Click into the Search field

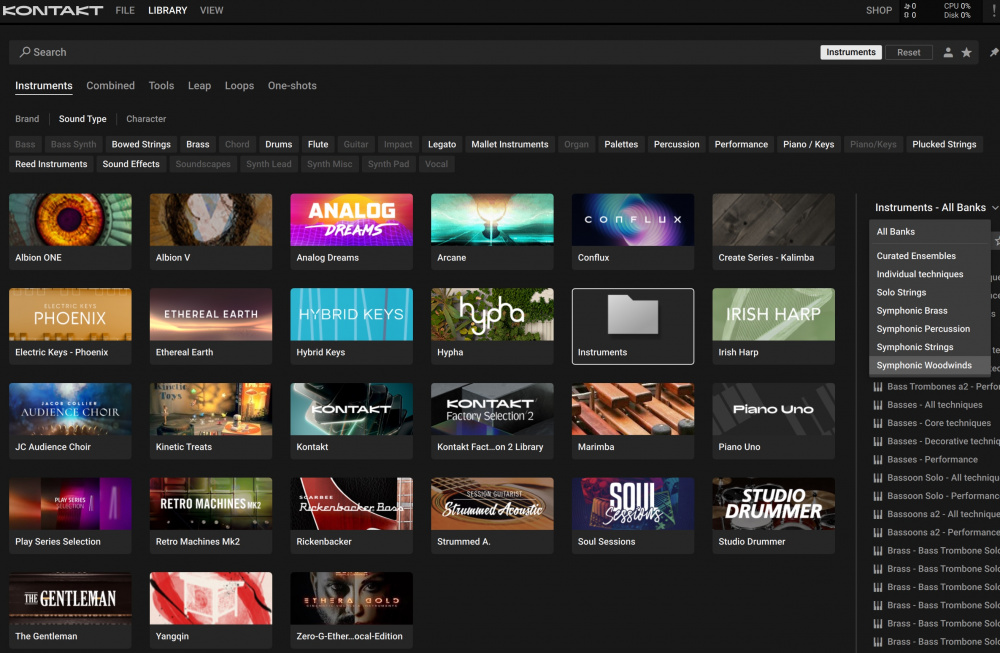[415, 52]
